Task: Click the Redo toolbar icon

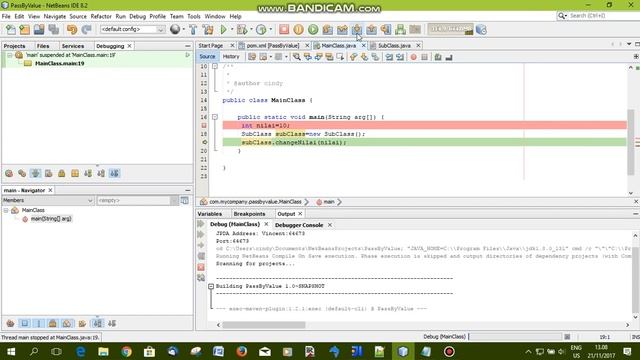Action: (x=86, y=29)
